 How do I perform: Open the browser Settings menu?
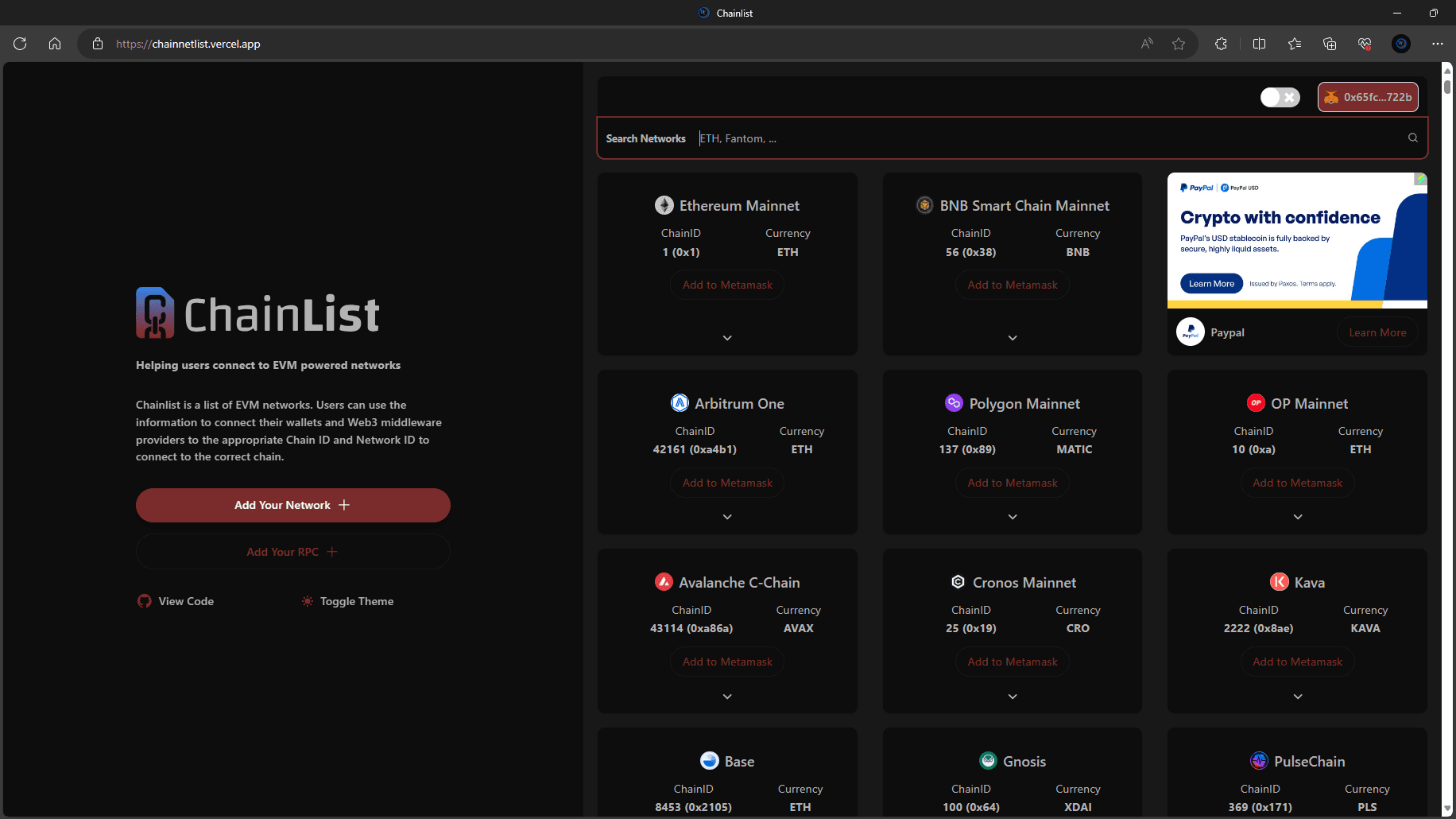click(x=1438, y=44)
